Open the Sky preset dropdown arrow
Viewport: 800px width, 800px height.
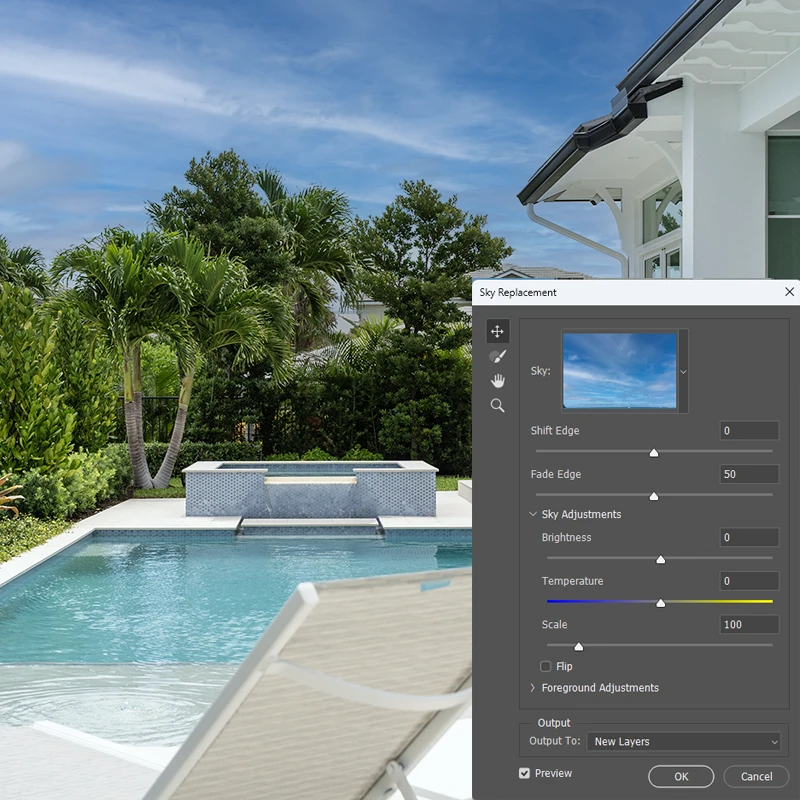pyautogui.click(x=684, y=371)
